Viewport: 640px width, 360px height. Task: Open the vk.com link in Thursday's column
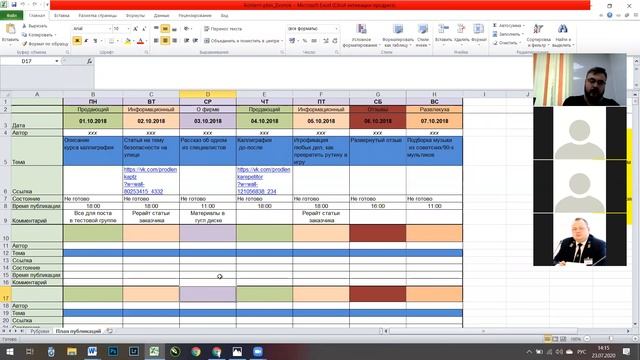click(x=264, y=180)
